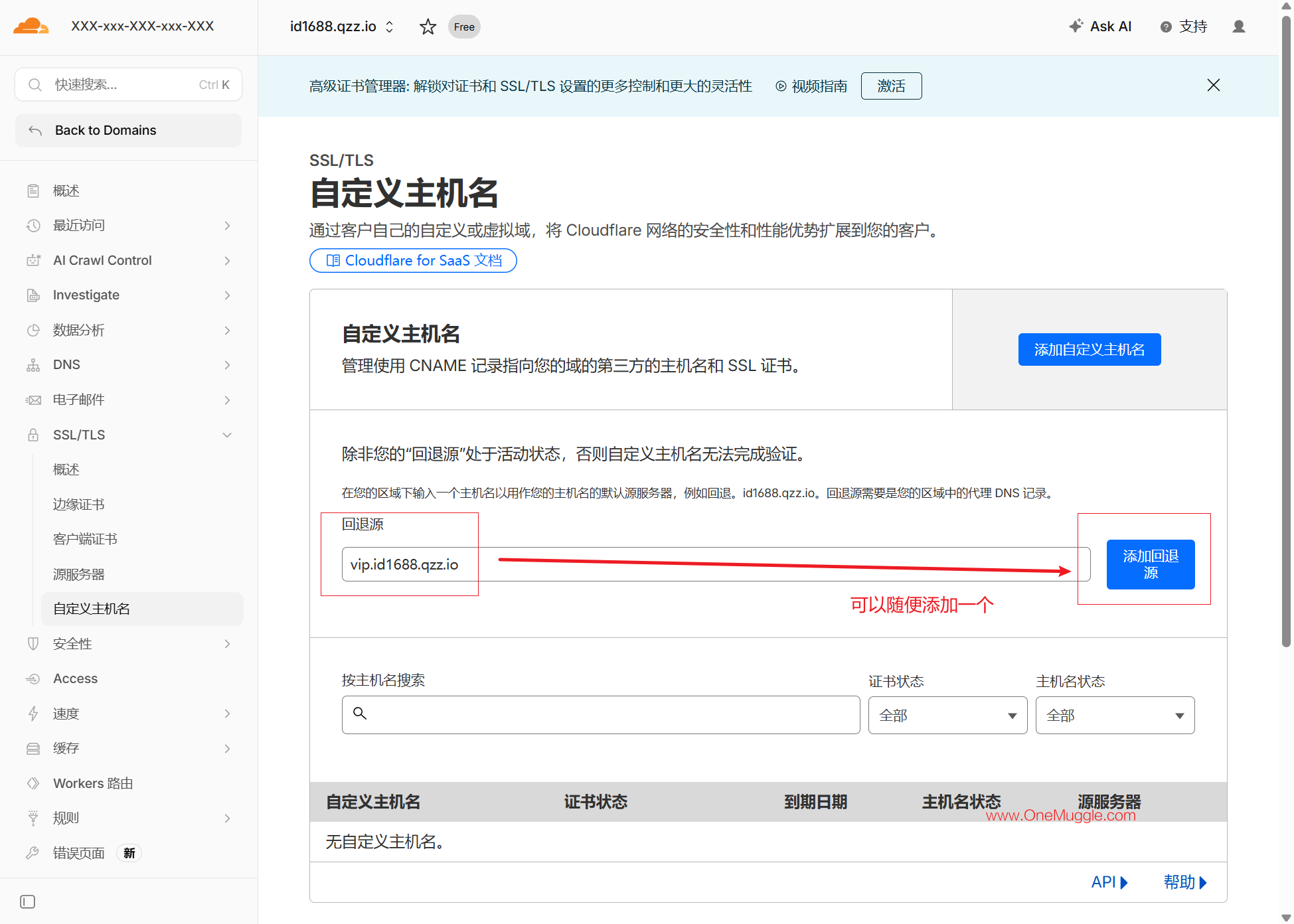
Task: Expand the 规则 section chevron
Action: point(227,818)
